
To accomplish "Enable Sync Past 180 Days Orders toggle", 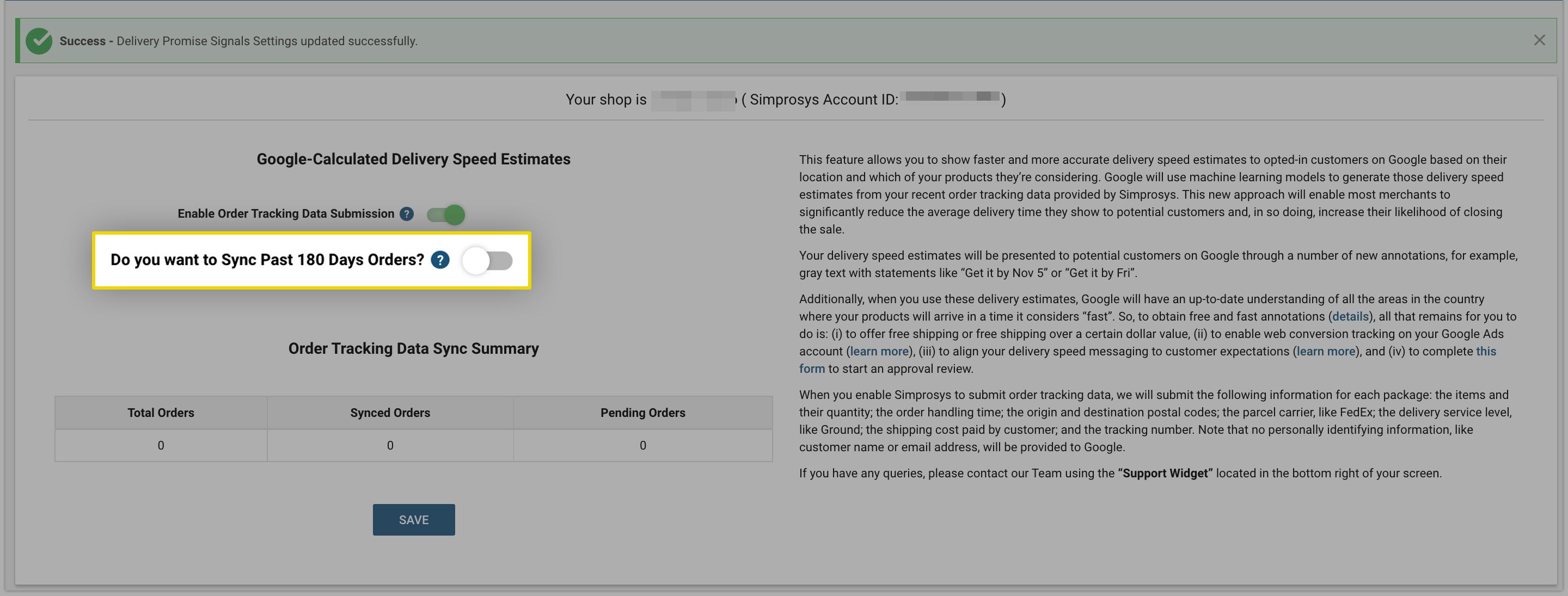I will (x=488, y=261).
